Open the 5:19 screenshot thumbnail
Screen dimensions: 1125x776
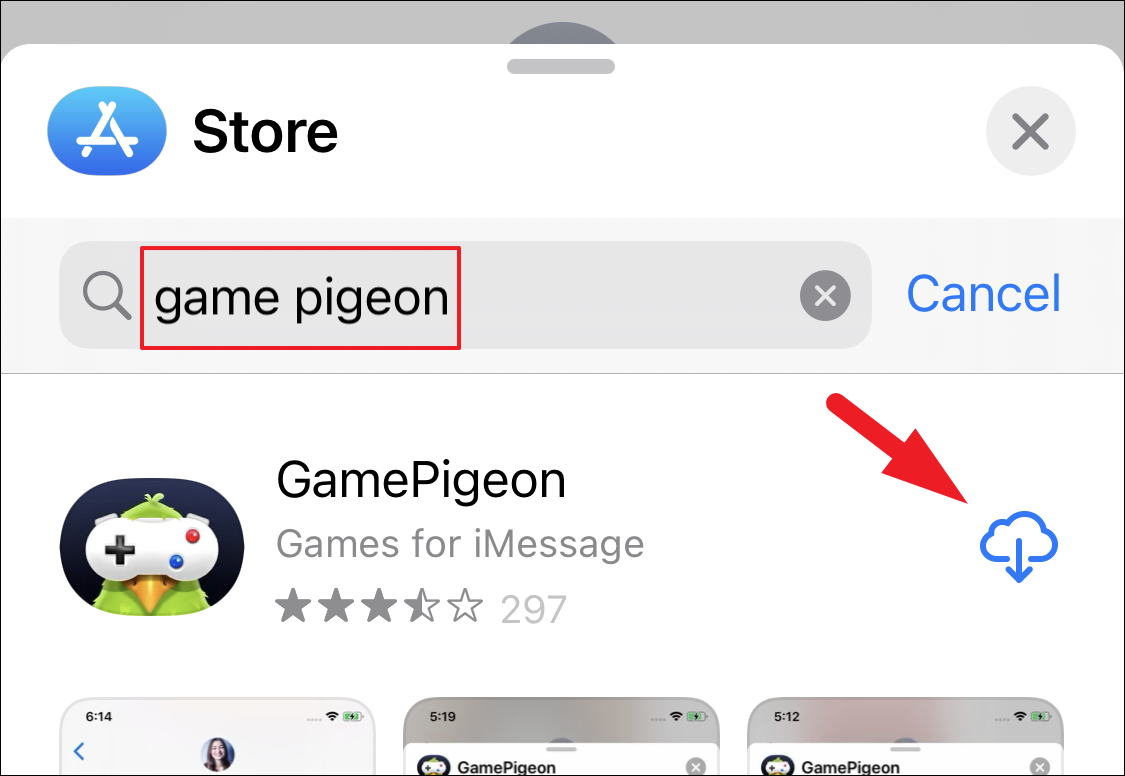click(x=561, y=737)
